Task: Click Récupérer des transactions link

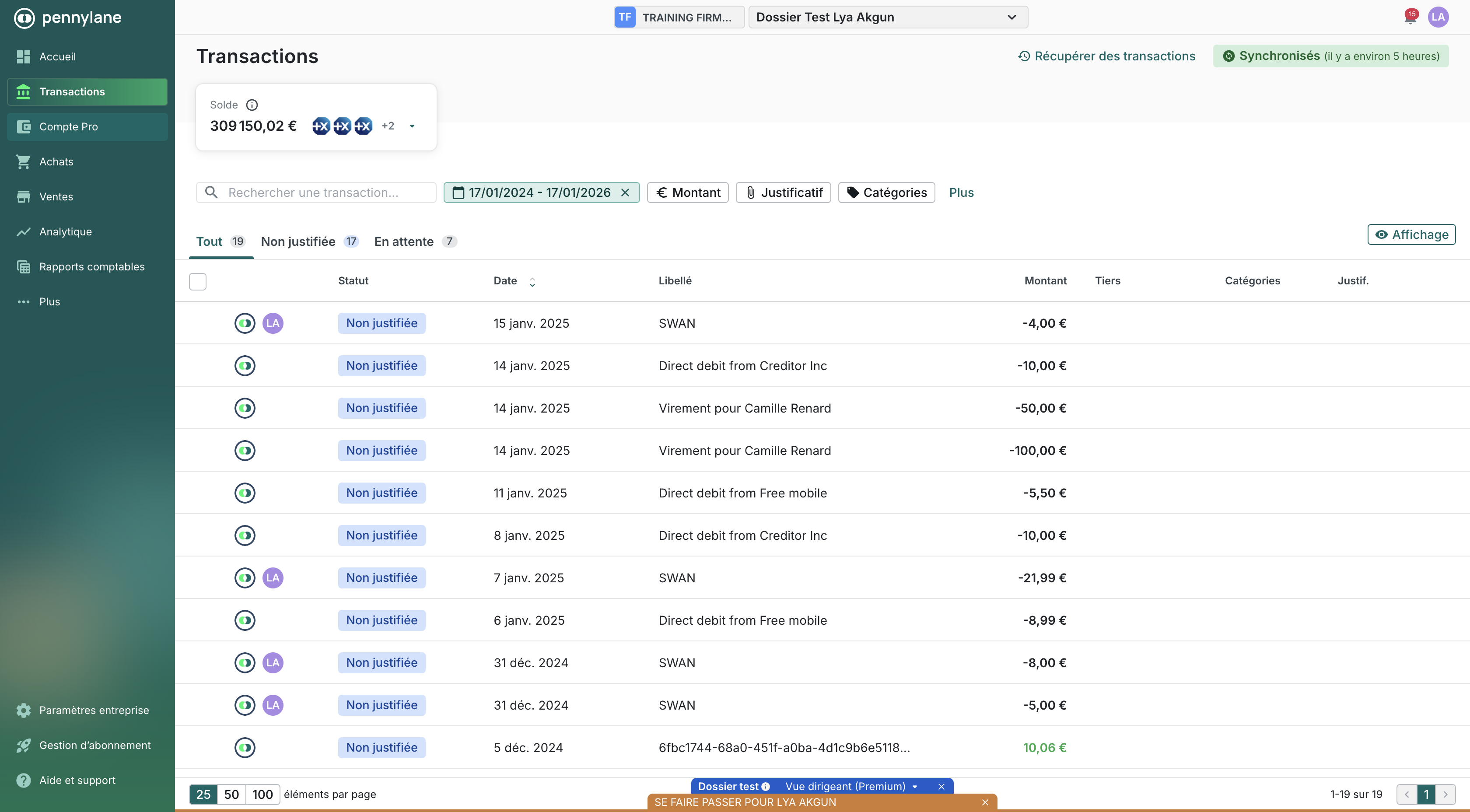Action: tap(1106, 56)
